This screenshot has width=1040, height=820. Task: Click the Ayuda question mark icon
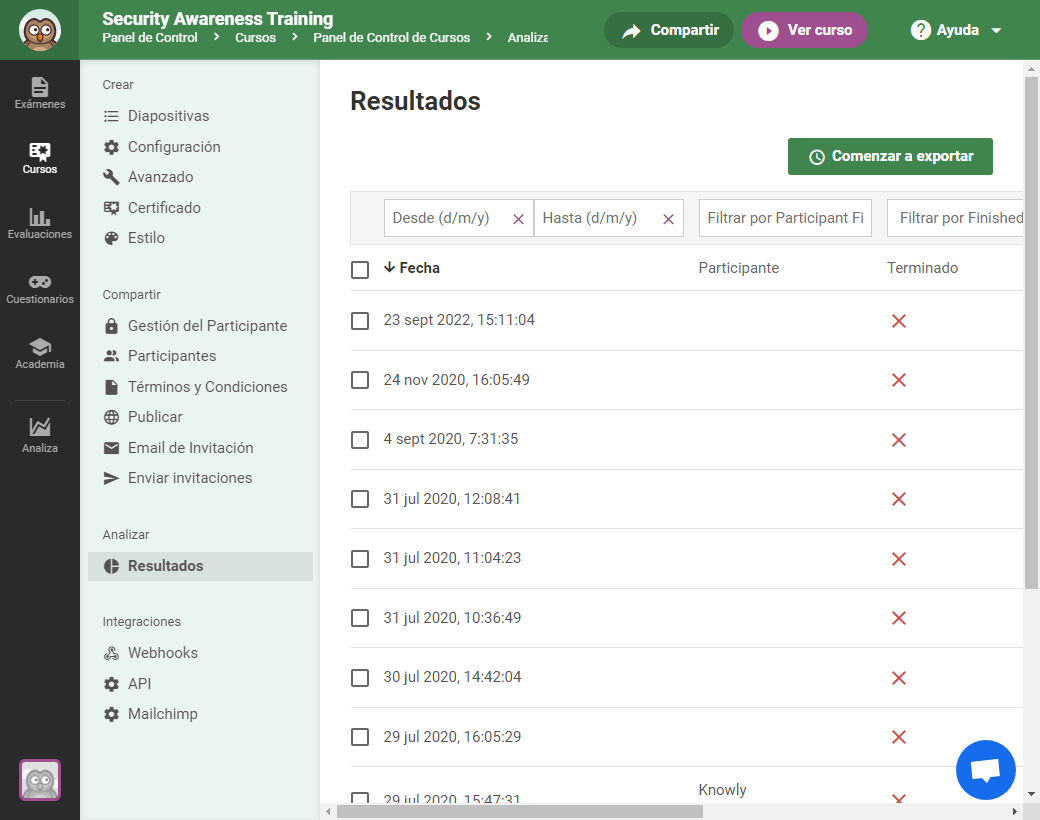click(x=921, y=30)
